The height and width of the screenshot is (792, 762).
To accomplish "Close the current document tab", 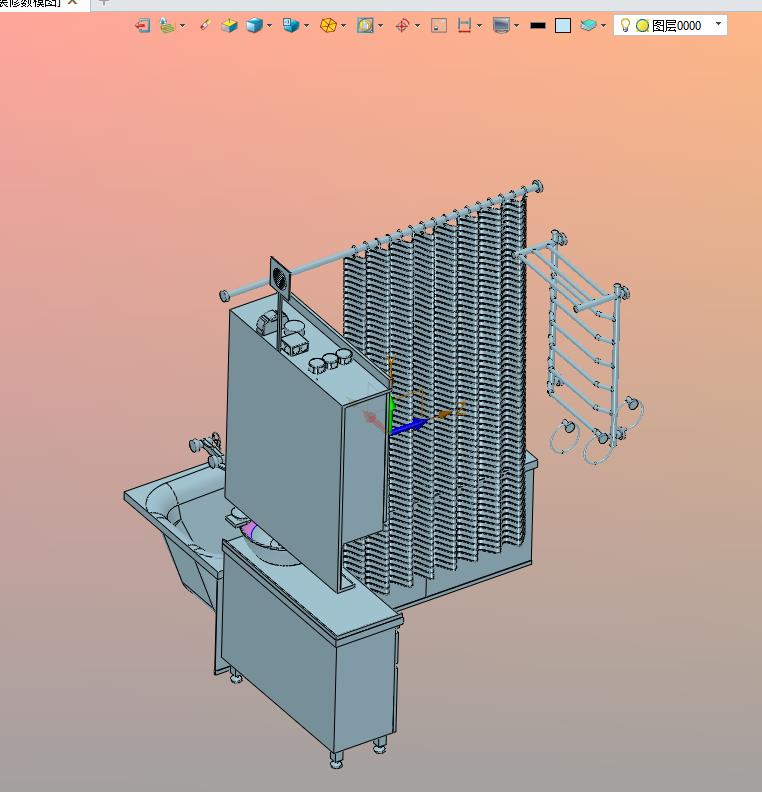I will 72,2.
